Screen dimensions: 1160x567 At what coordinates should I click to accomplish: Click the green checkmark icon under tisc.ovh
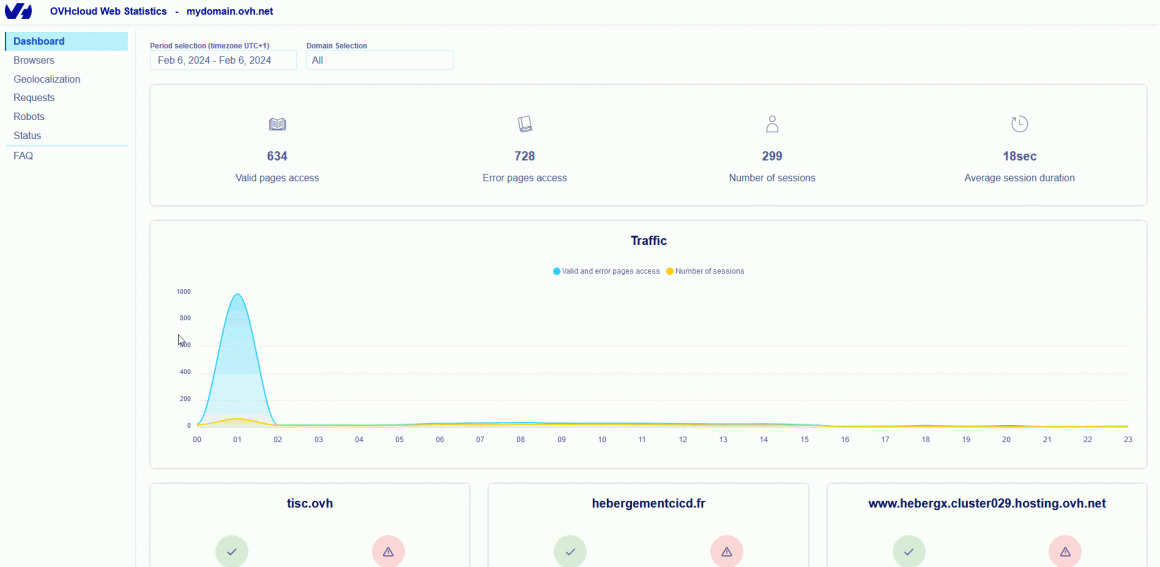tap(232, 551)
